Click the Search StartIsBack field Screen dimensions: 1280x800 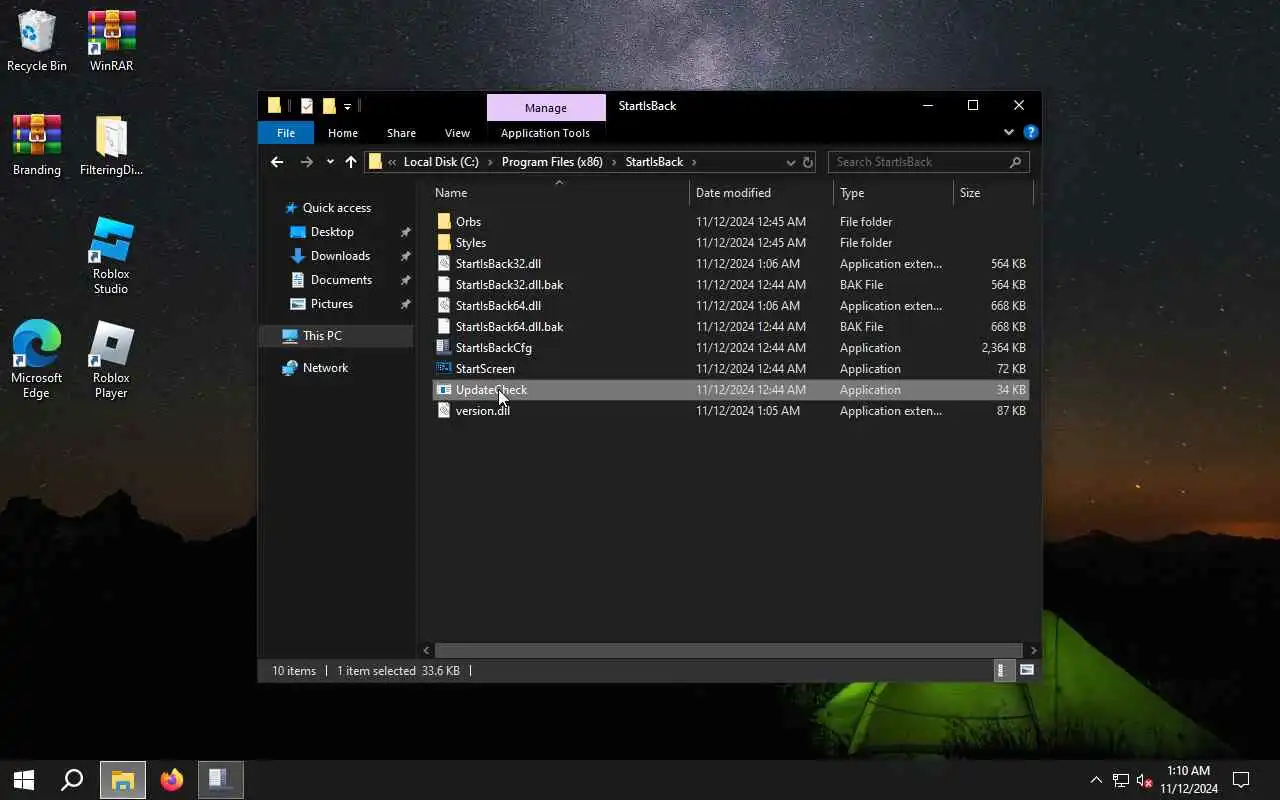point(928,162)
